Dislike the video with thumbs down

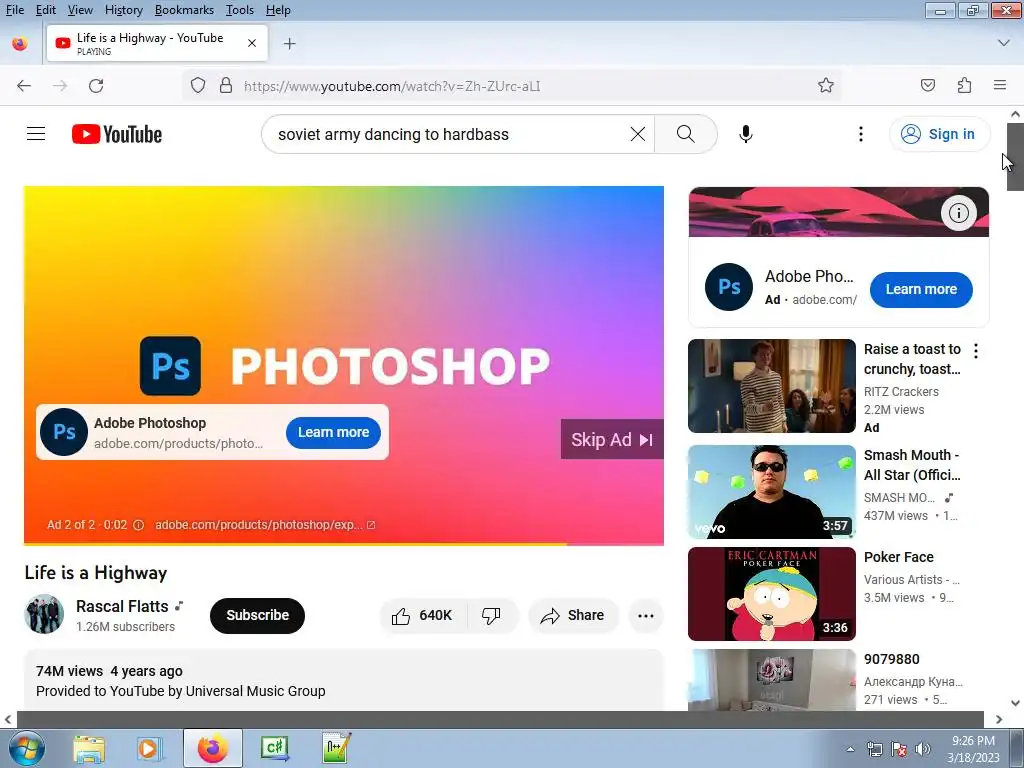coord(492,615)
